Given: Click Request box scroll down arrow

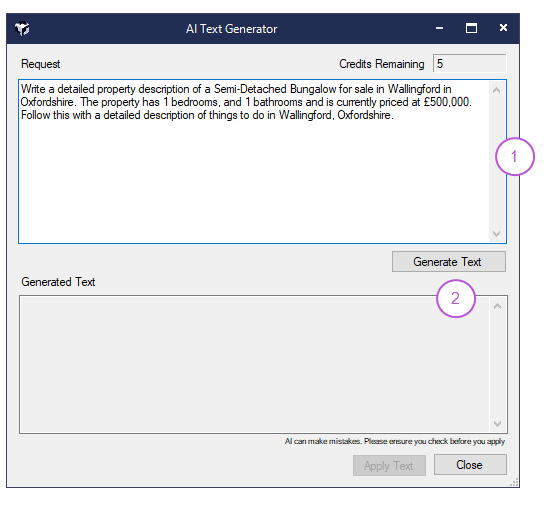Looking at the screenshot, I should 497,234.
